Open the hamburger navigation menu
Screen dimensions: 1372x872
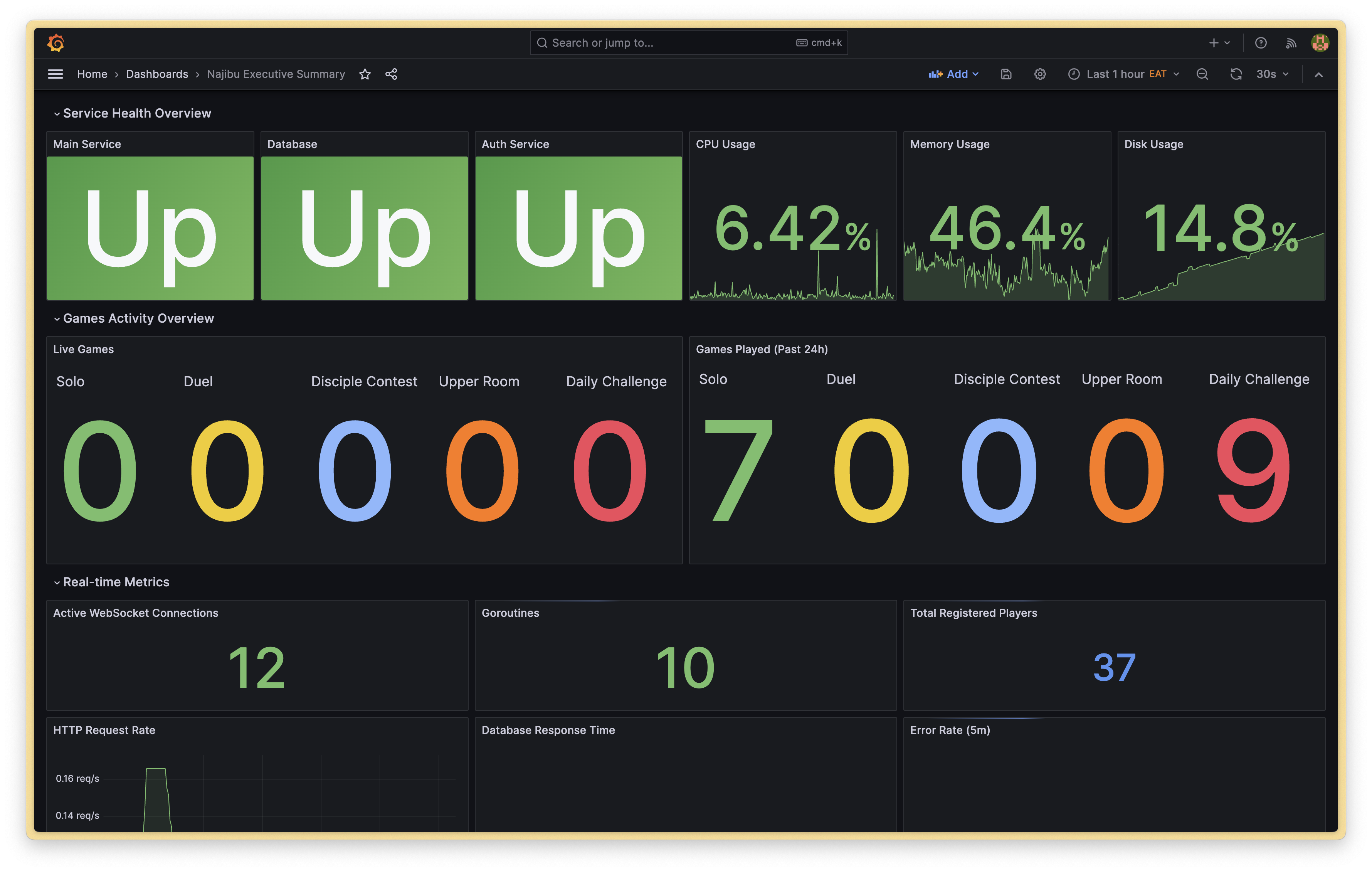point(55,74)
